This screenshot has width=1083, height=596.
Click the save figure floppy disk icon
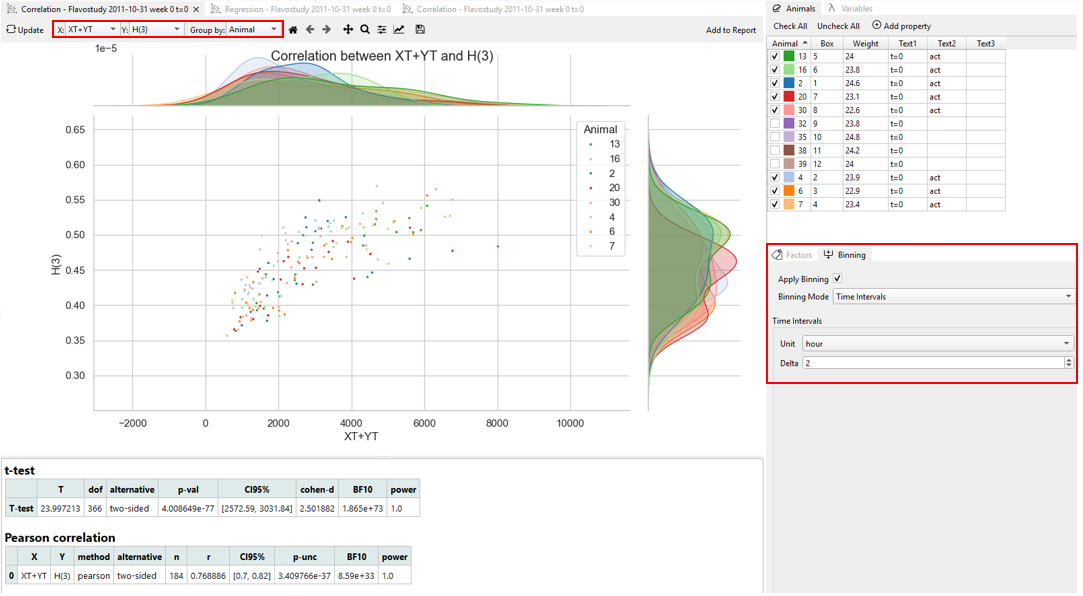(421, 29)
